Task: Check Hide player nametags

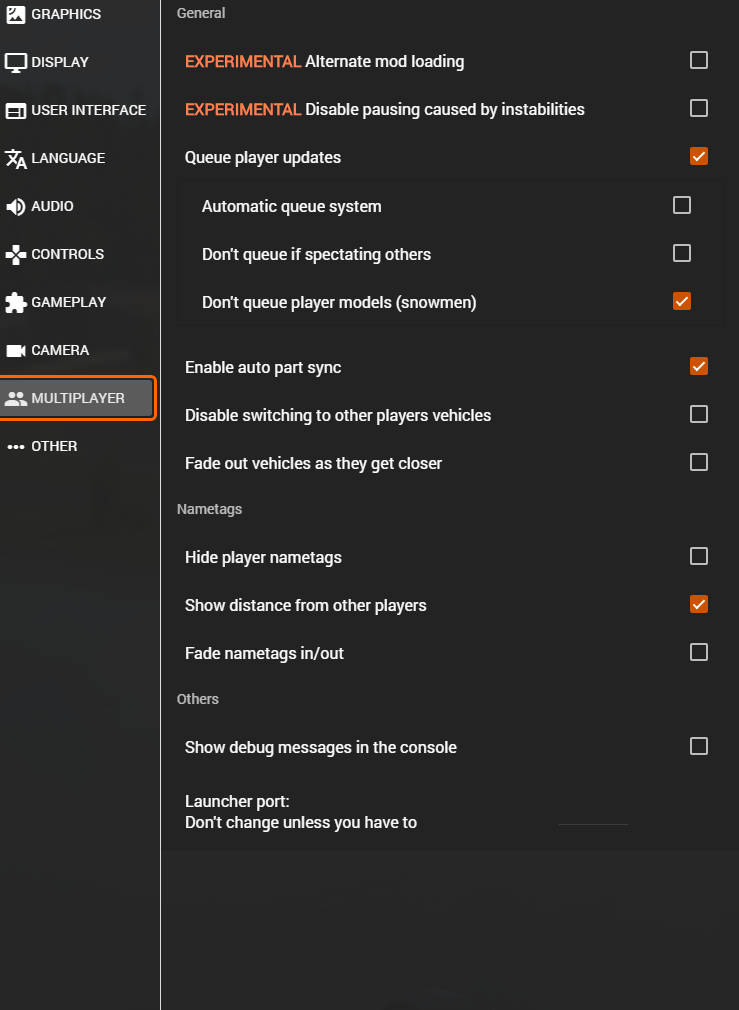Action: click(x=698, y=556)
